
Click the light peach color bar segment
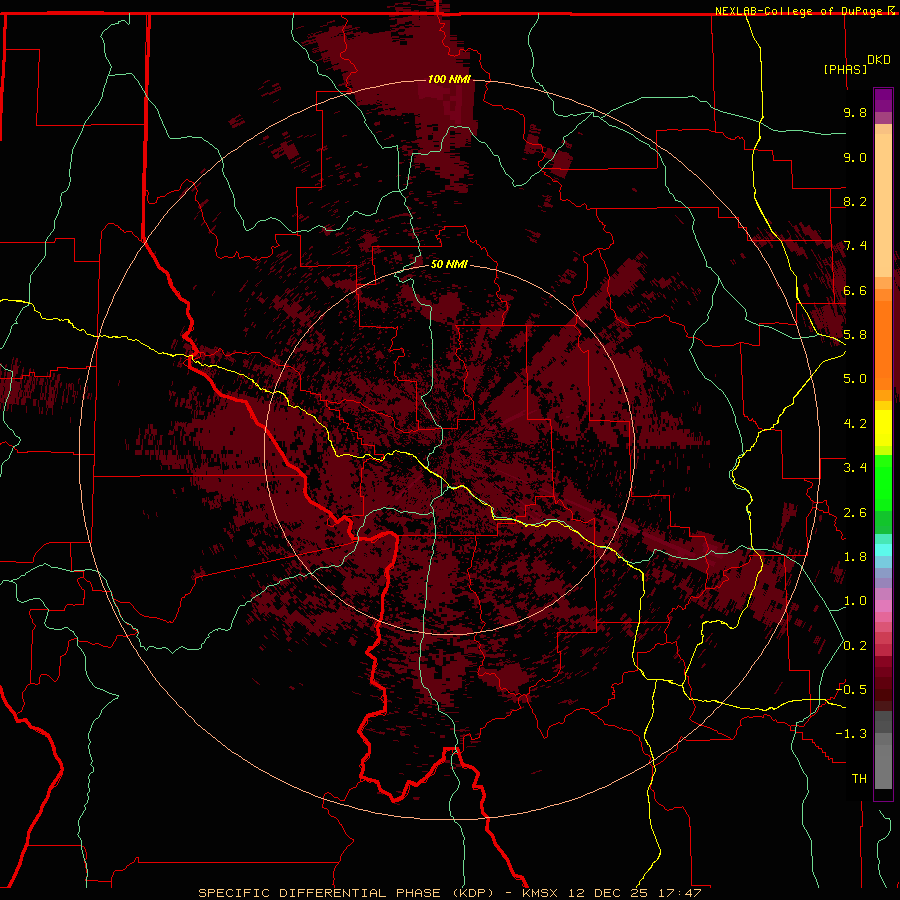coord(883,205)
